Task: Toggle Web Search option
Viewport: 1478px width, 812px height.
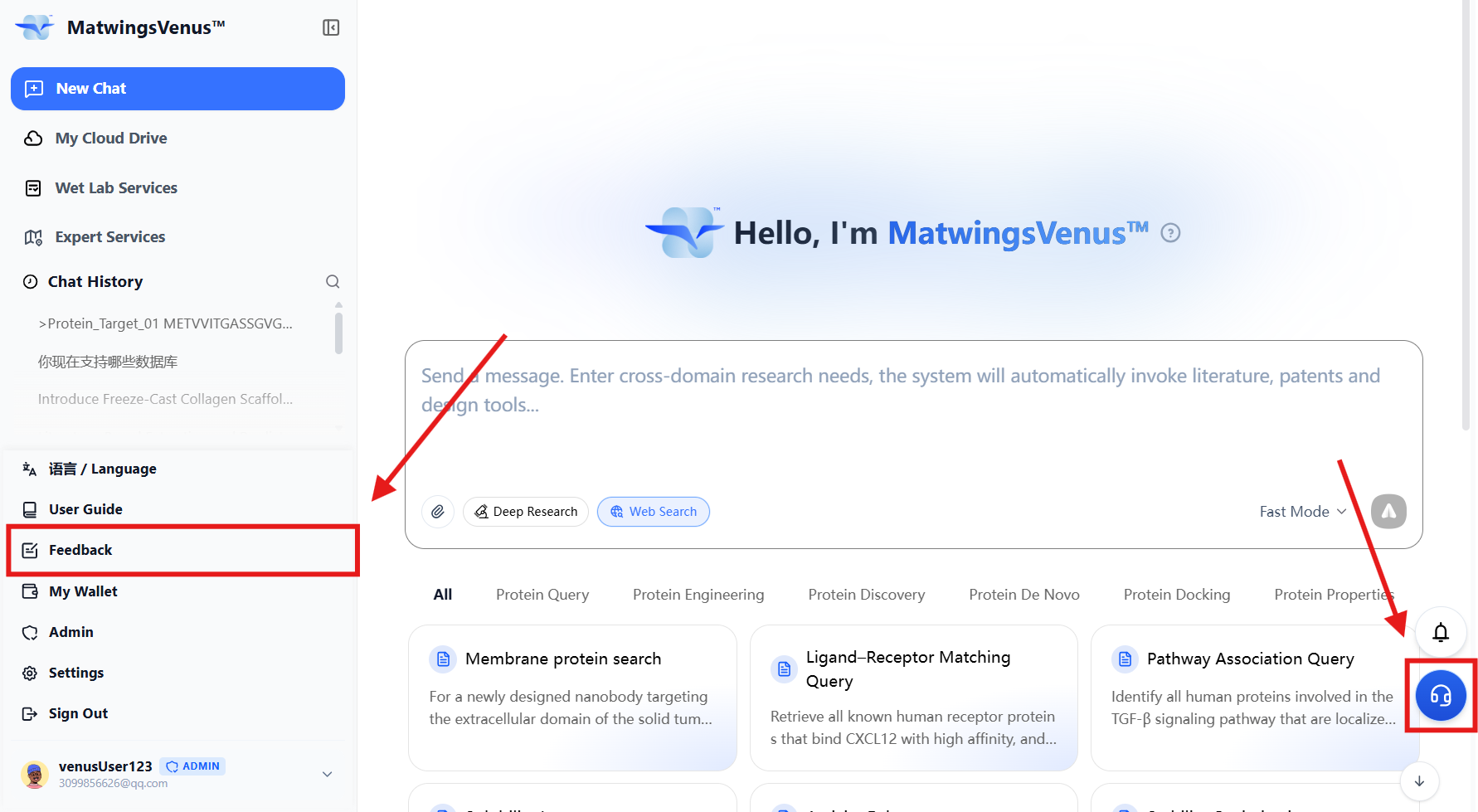Action: point(654,512)
